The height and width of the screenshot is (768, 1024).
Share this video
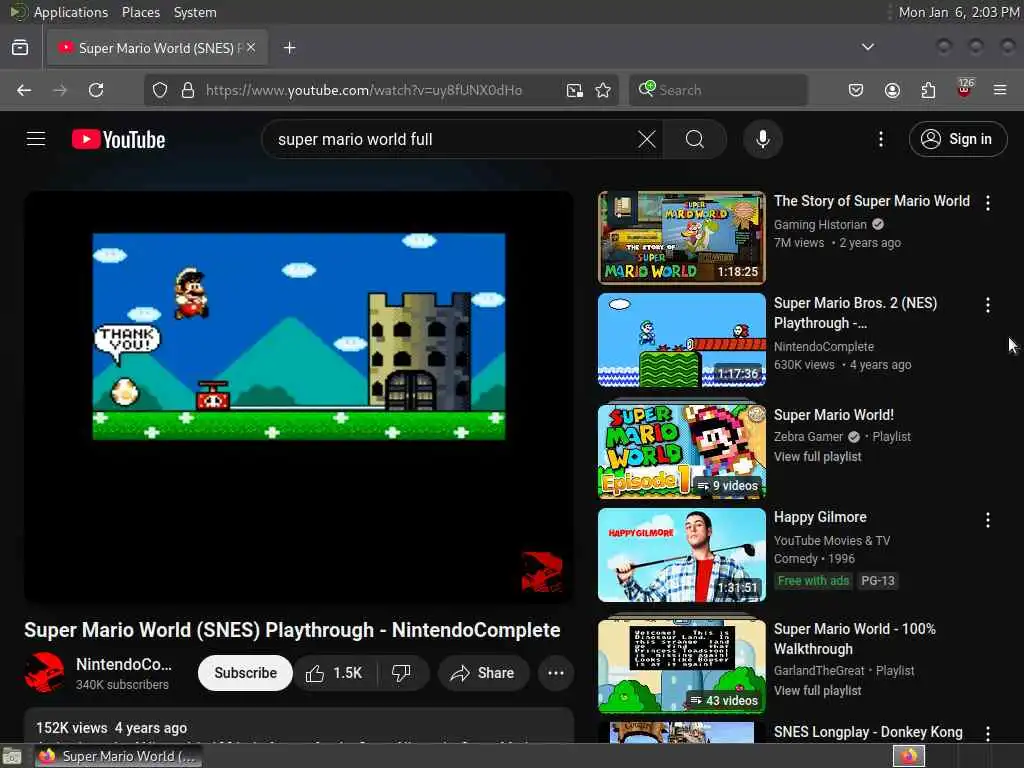pyautogui.click(x=483, y=673)
